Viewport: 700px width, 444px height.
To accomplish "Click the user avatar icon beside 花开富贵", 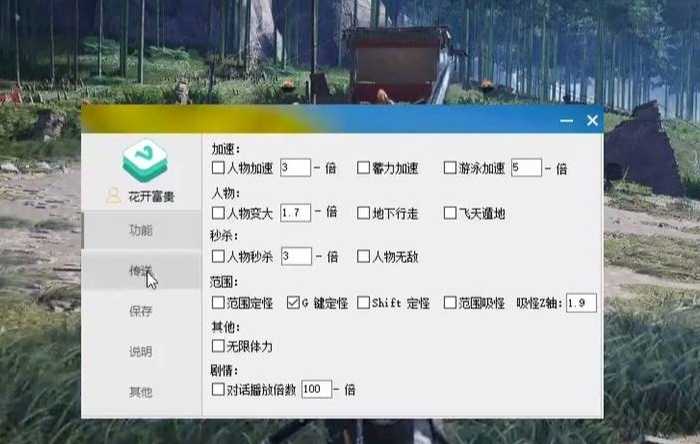I will [113, 195].
